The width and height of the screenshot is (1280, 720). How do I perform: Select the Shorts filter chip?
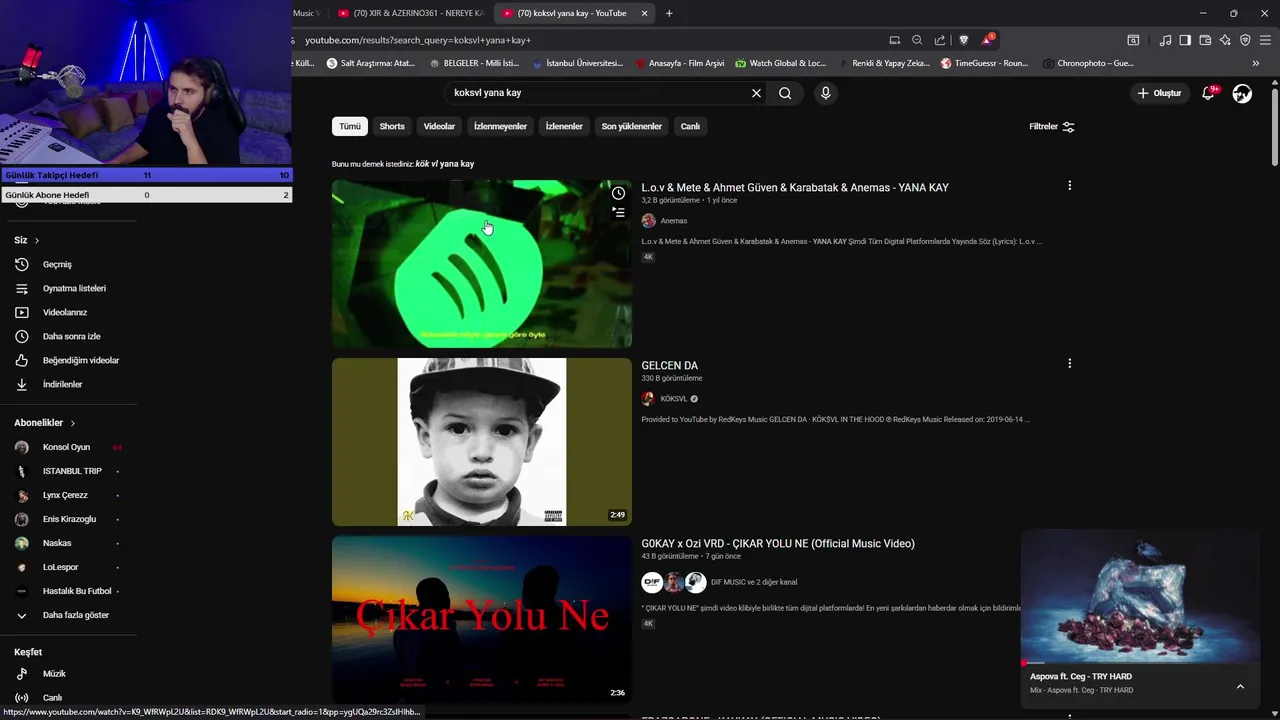[x=392, y=126]
